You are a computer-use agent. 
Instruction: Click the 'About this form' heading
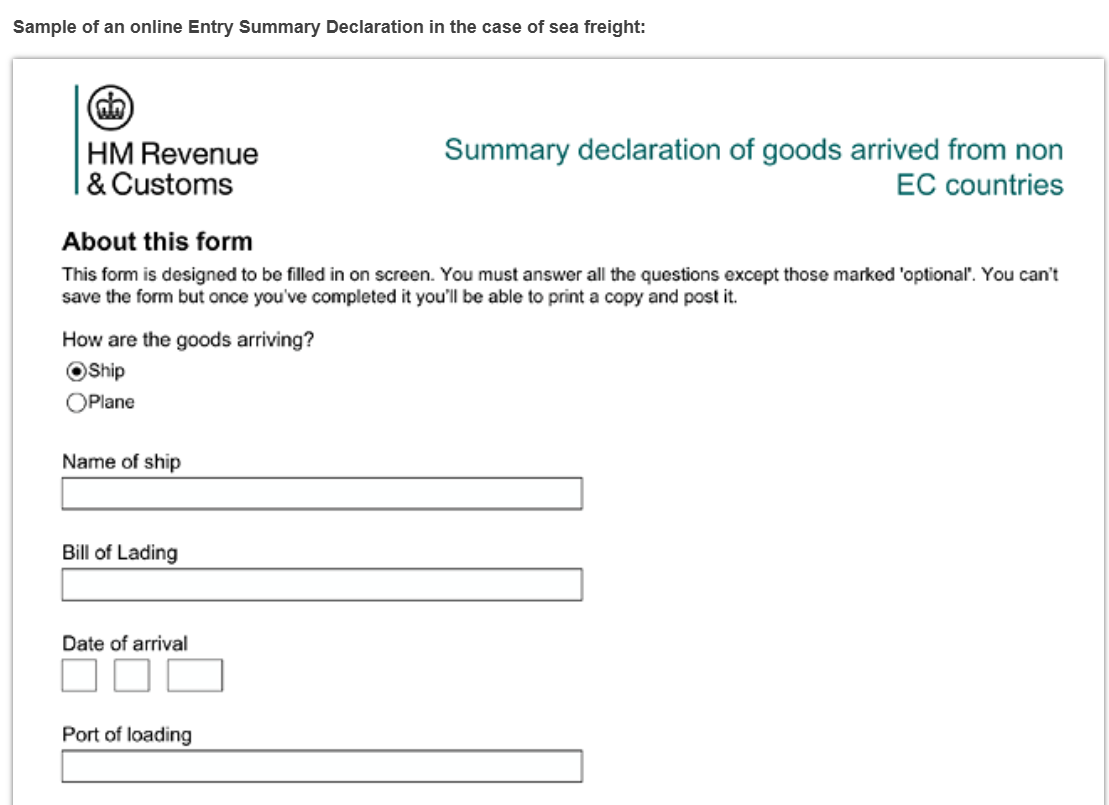coord(157,242)
